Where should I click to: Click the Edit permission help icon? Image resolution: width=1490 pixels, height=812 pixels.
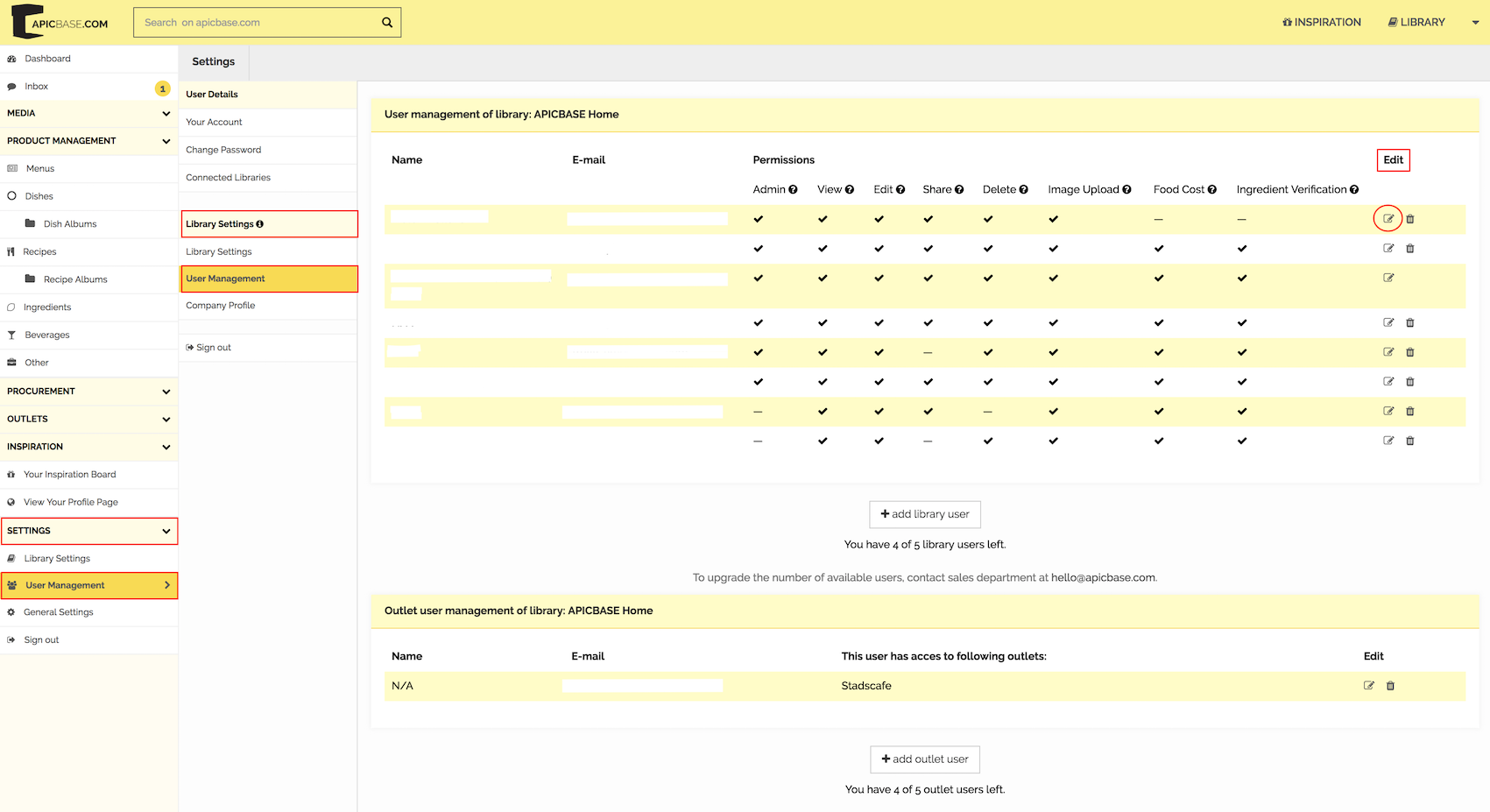[x=900, y=189]
